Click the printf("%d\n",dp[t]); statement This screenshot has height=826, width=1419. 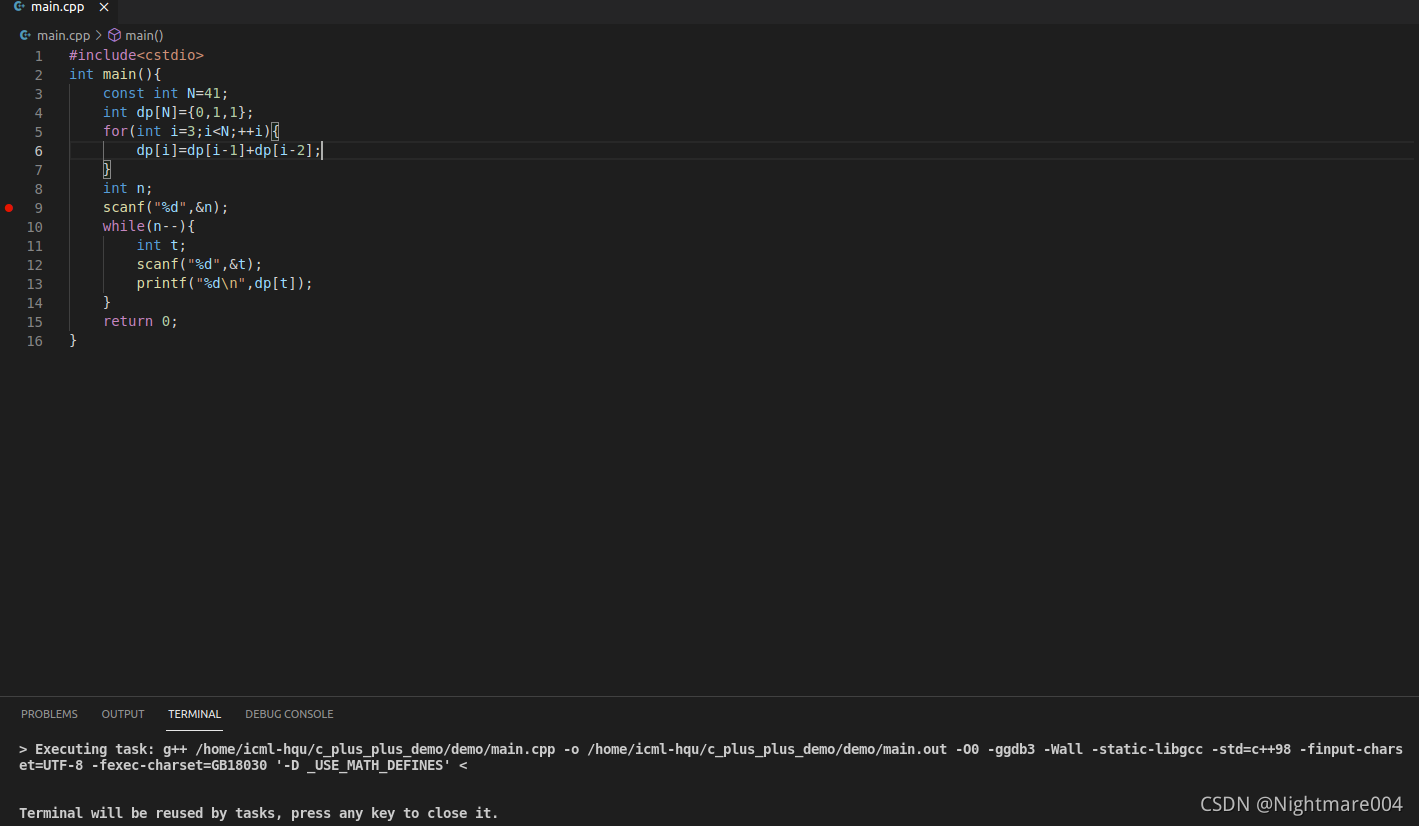pyautogui.click(x=225, y=283)
